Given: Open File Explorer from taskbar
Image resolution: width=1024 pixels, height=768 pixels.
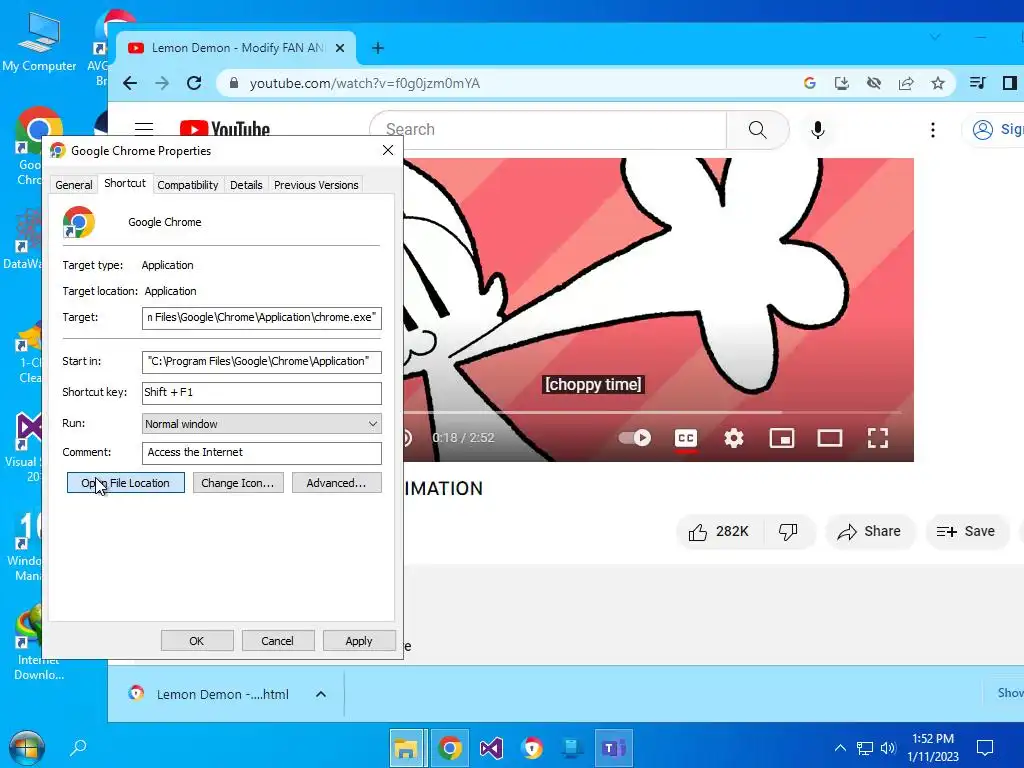Looking at the screenshot, I should point(408,748).
